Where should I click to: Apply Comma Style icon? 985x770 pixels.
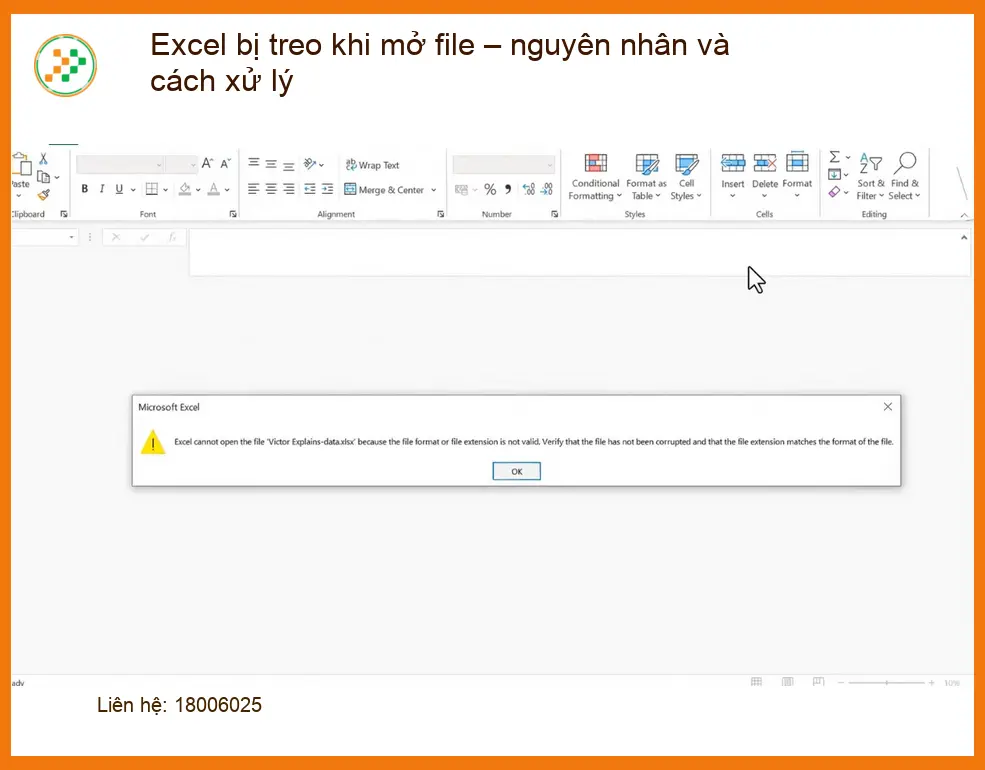pos(508,189)
